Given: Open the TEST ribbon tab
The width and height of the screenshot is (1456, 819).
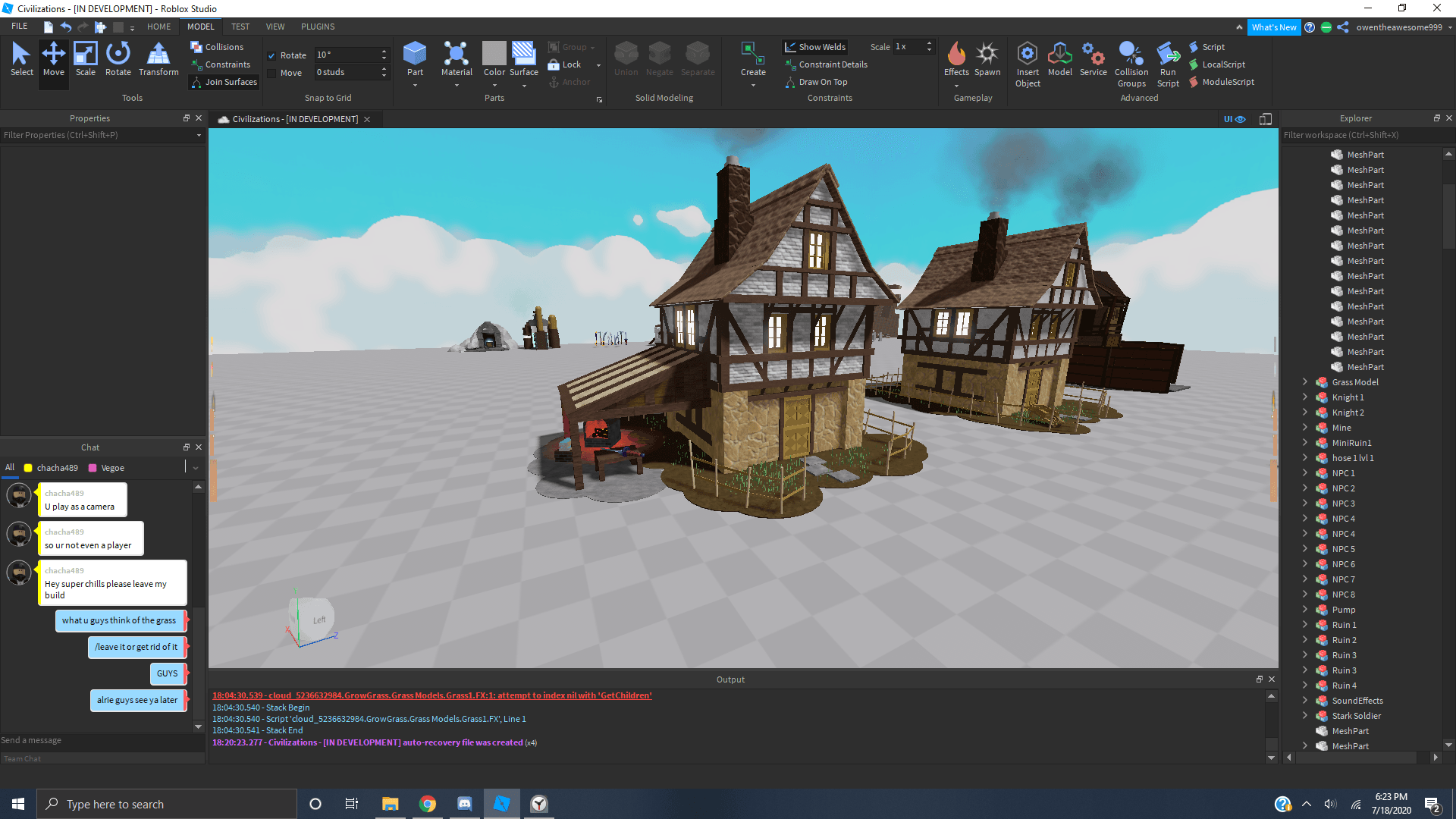Looking at the screenshot, I should (x=240, y=27).
